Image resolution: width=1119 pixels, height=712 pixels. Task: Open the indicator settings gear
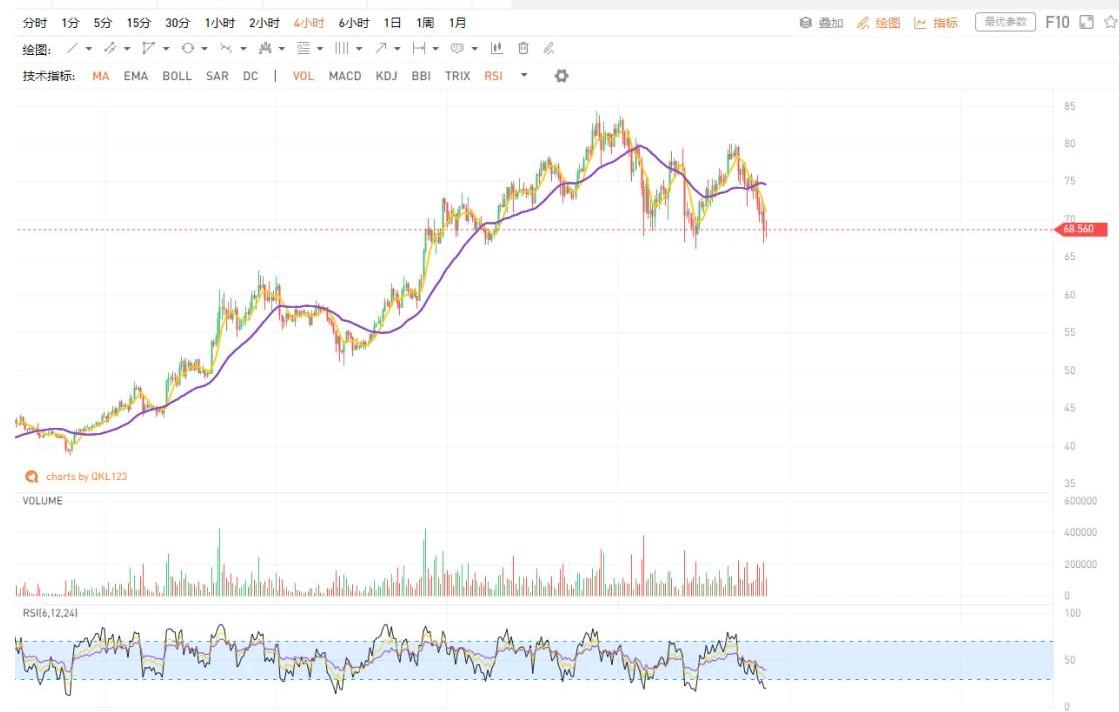point(561,76)
